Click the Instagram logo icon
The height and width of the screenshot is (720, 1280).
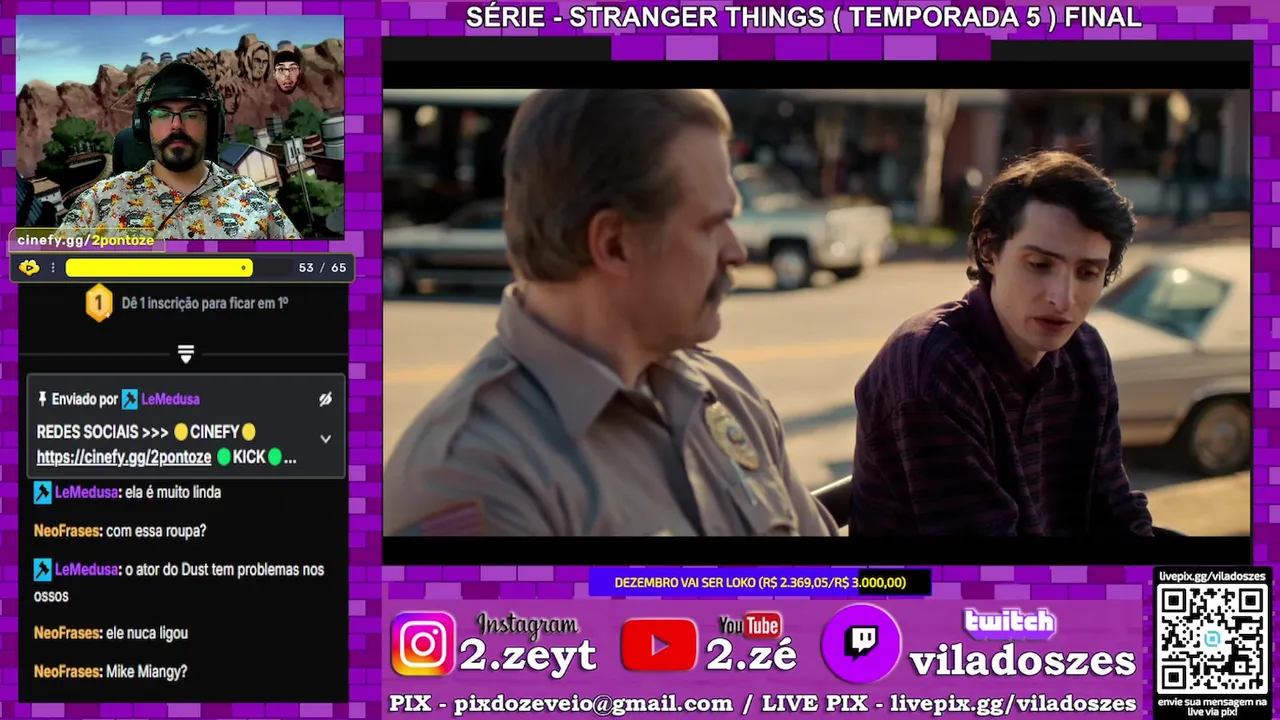[x=423, y=644]
